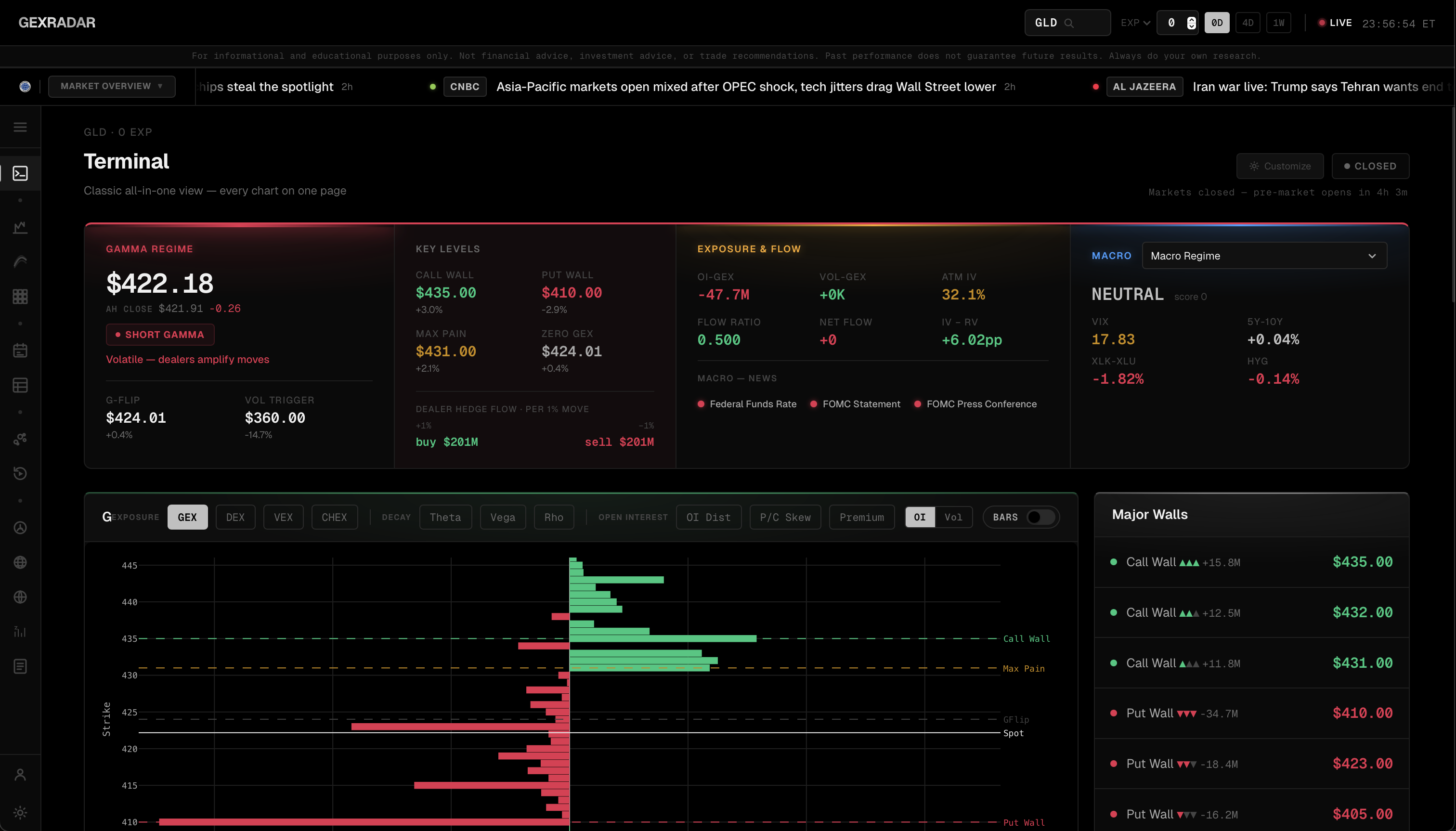Image resolution: width=1456 pixels, height=831 pixels.
Task: Switch exposure basis to OI
Action: (920, 517)
